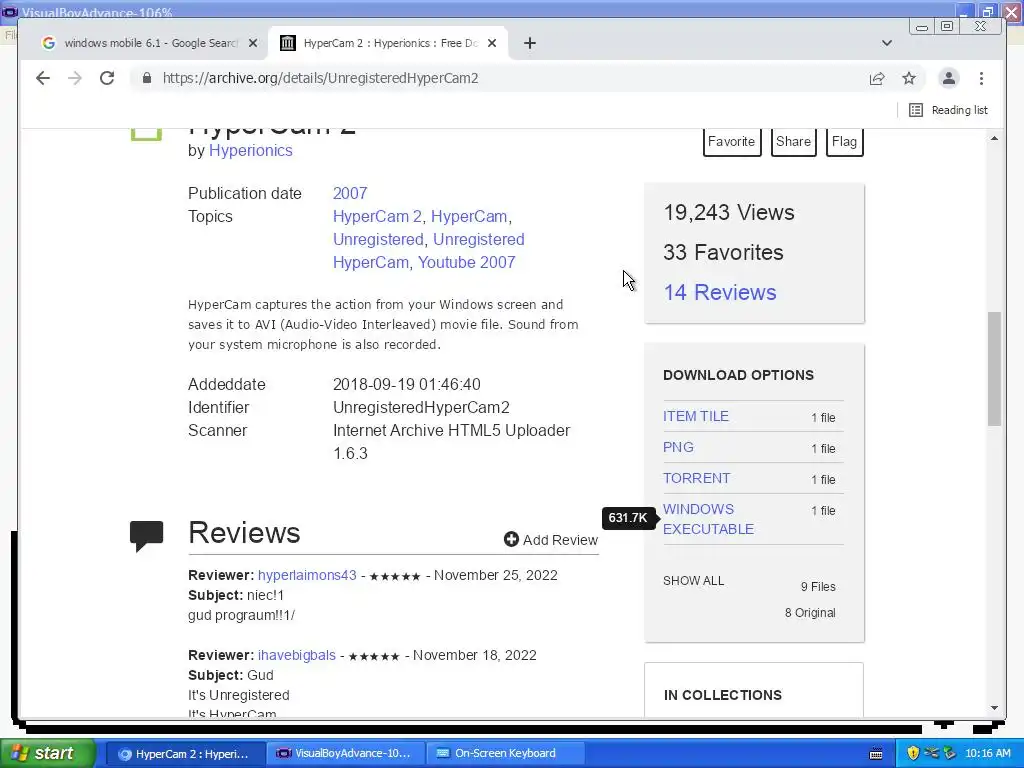Go back with the browser back arrow
The width and height of the screenshot is (1024, 768).
42,78
